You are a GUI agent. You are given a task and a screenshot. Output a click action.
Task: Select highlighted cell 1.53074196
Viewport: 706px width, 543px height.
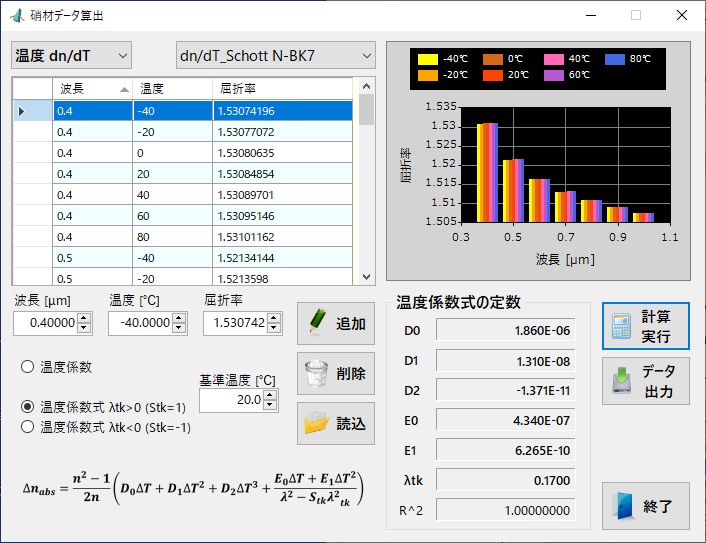(282, 111)
